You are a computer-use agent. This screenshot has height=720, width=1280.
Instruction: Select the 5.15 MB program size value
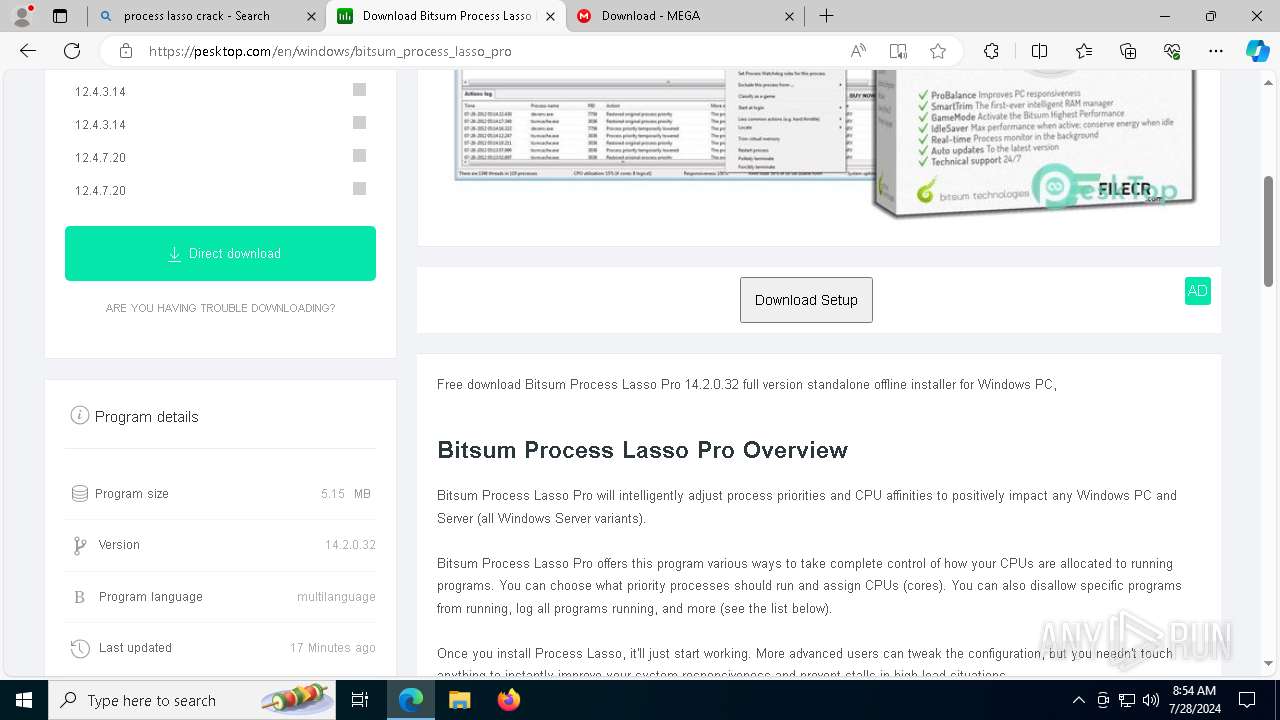pos(346,494)
